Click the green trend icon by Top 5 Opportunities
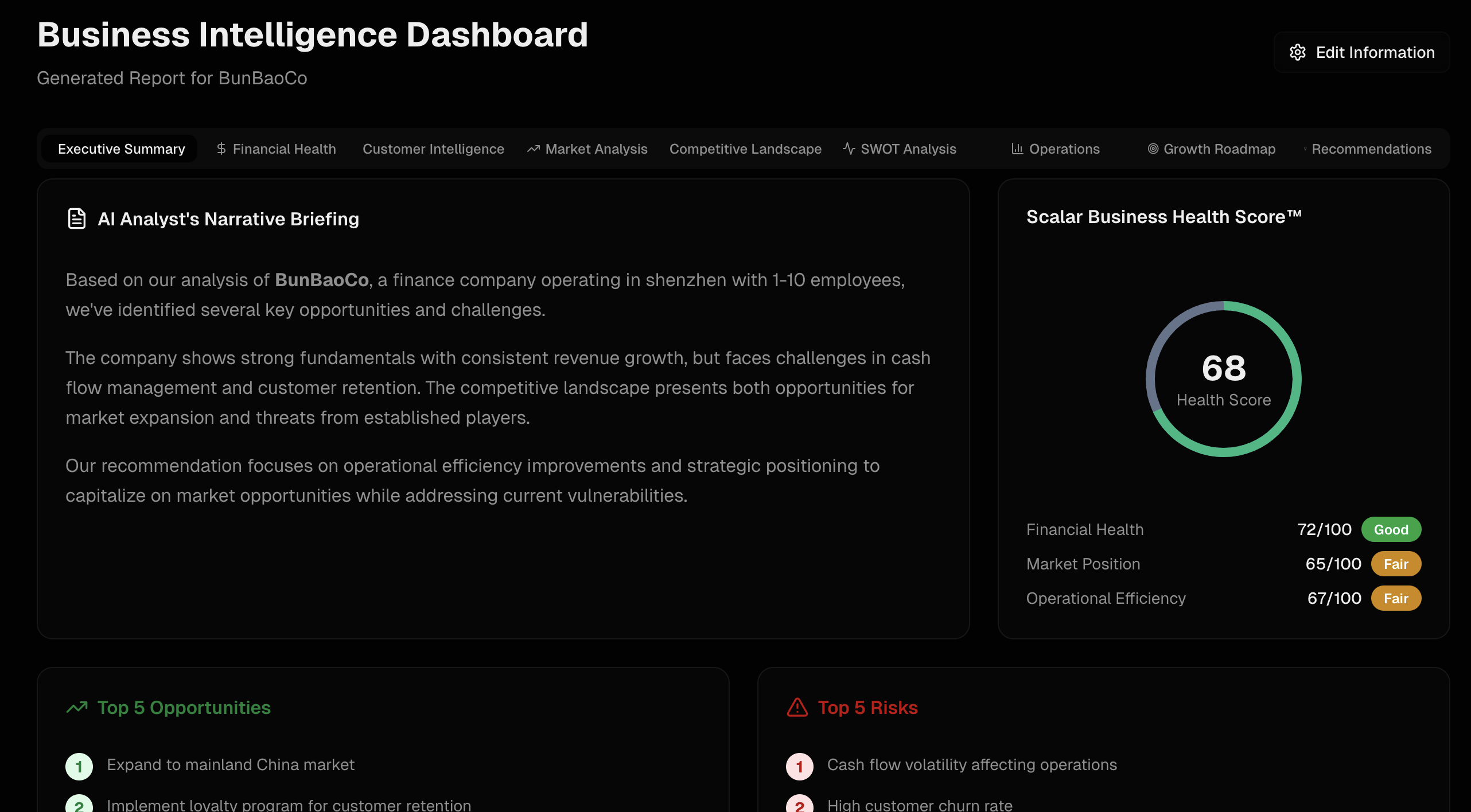1471x812 pixels. pos(77,708)
